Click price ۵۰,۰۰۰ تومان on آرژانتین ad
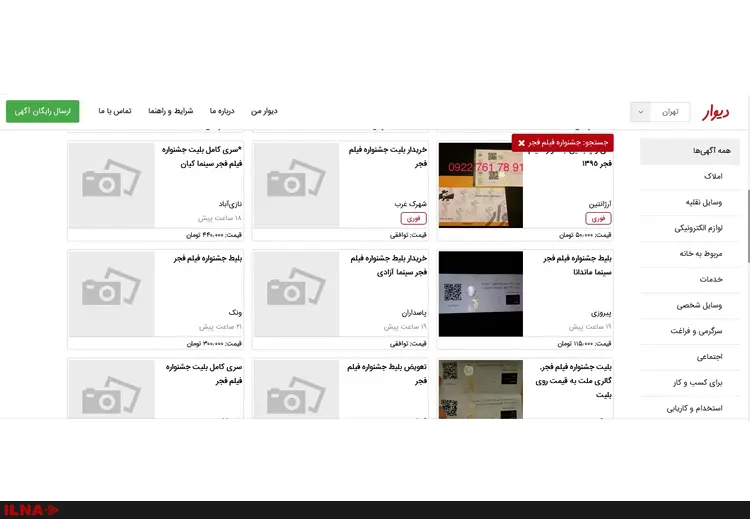This screenshot has width=750, height=519. tap(585, 235)
